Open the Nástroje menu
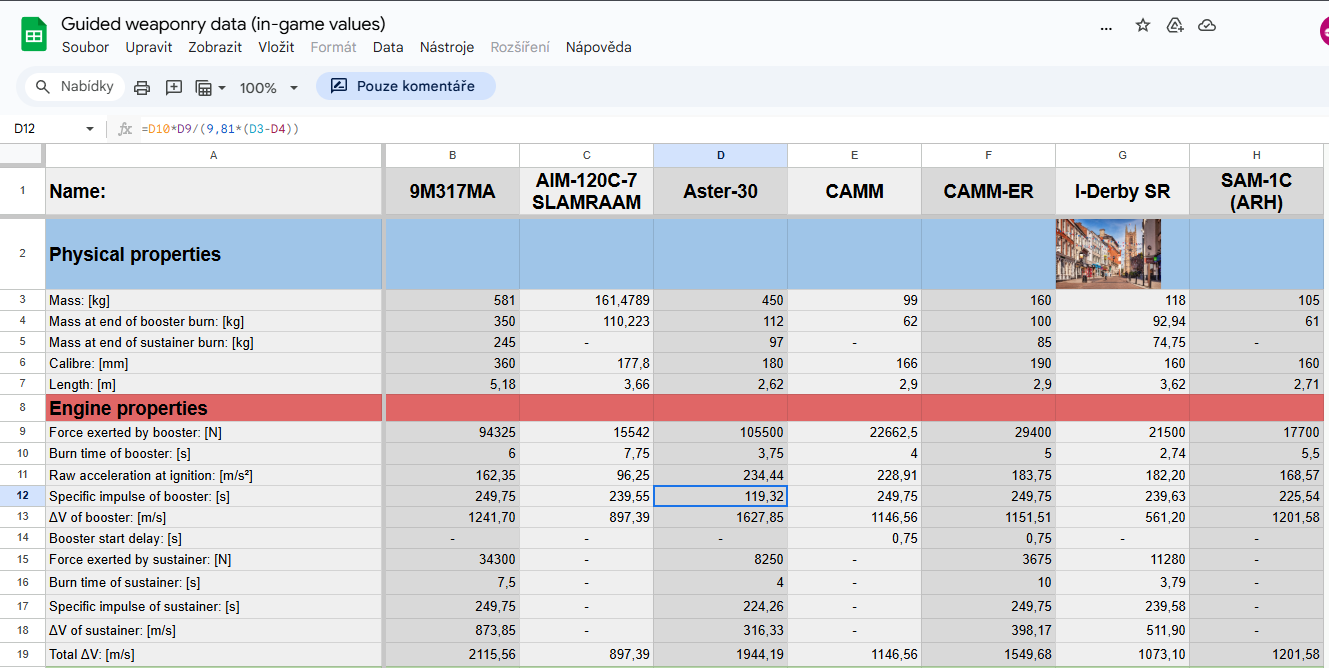Image resolution: width=1329 pixels, height=668 pixels. click(x=447, y=47)
